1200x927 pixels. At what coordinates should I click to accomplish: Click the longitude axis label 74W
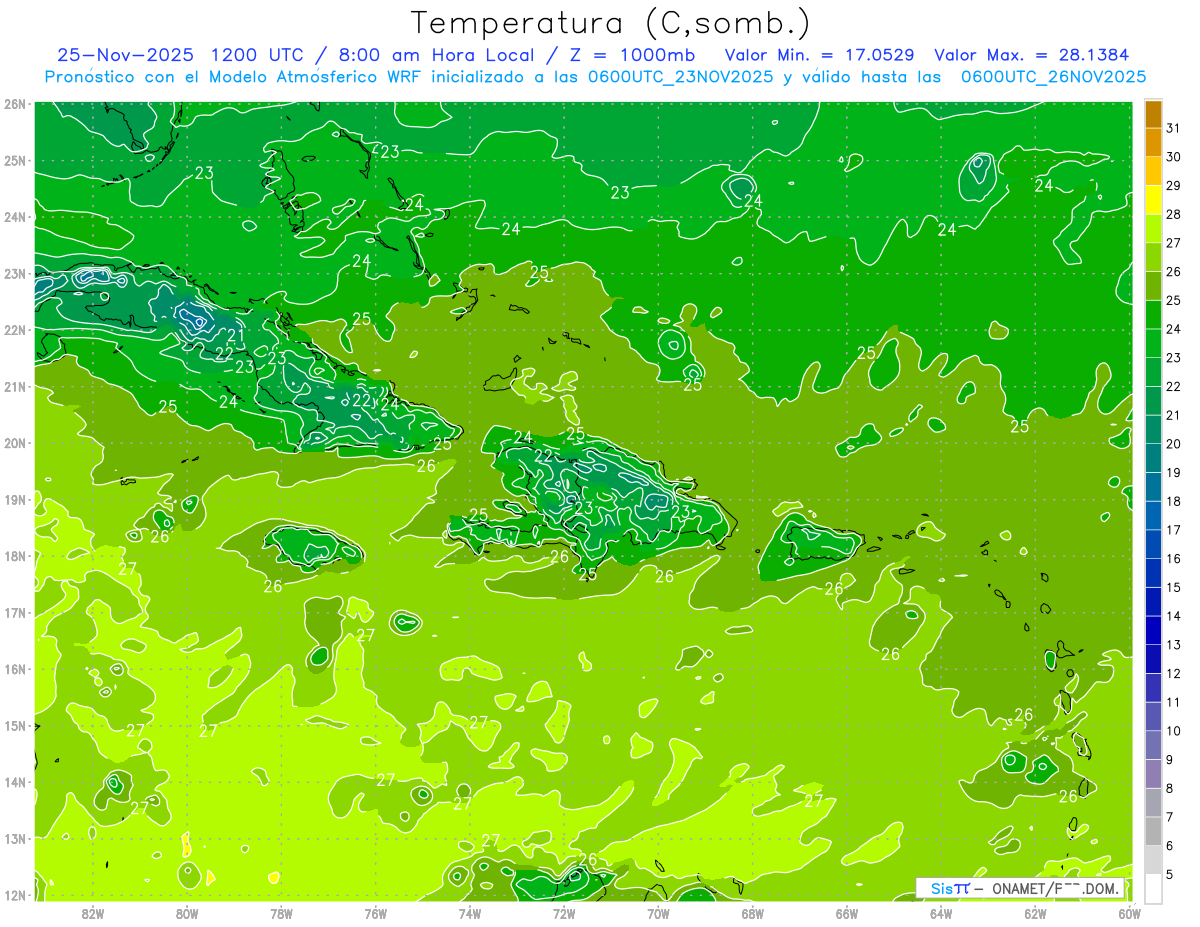[x=470, y=912]
